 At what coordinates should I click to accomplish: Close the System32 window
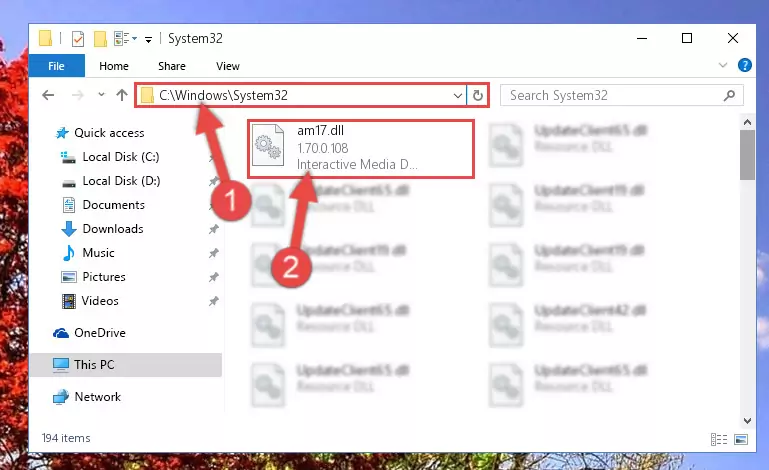click(x=733, y=38)
